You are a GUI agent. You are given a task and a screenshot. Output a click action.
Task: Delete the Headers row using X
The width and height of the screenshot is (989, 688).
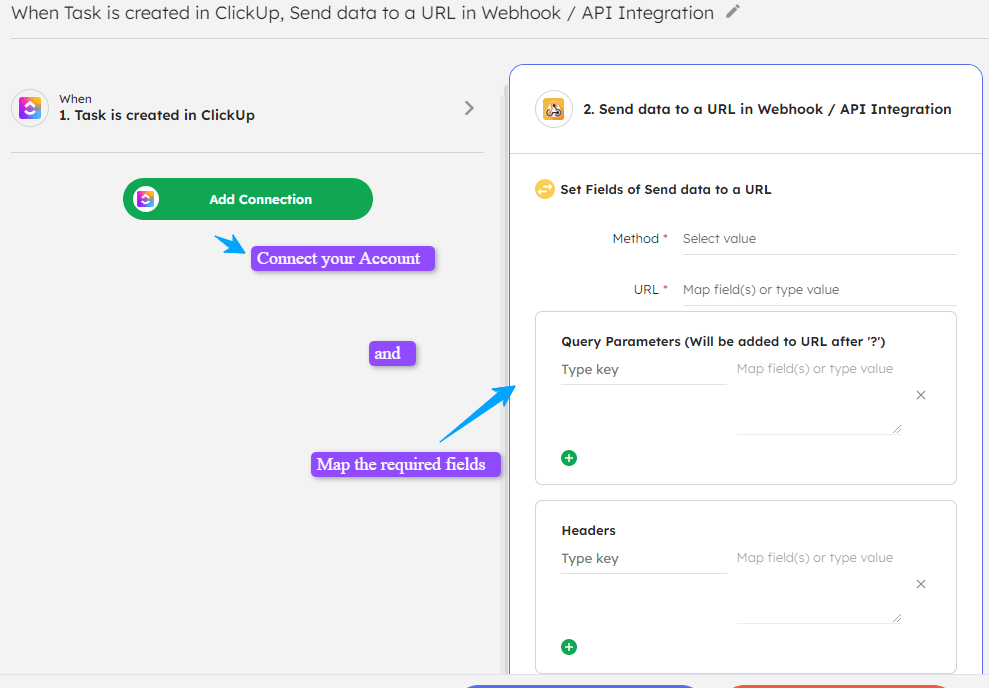pos(920,584)
